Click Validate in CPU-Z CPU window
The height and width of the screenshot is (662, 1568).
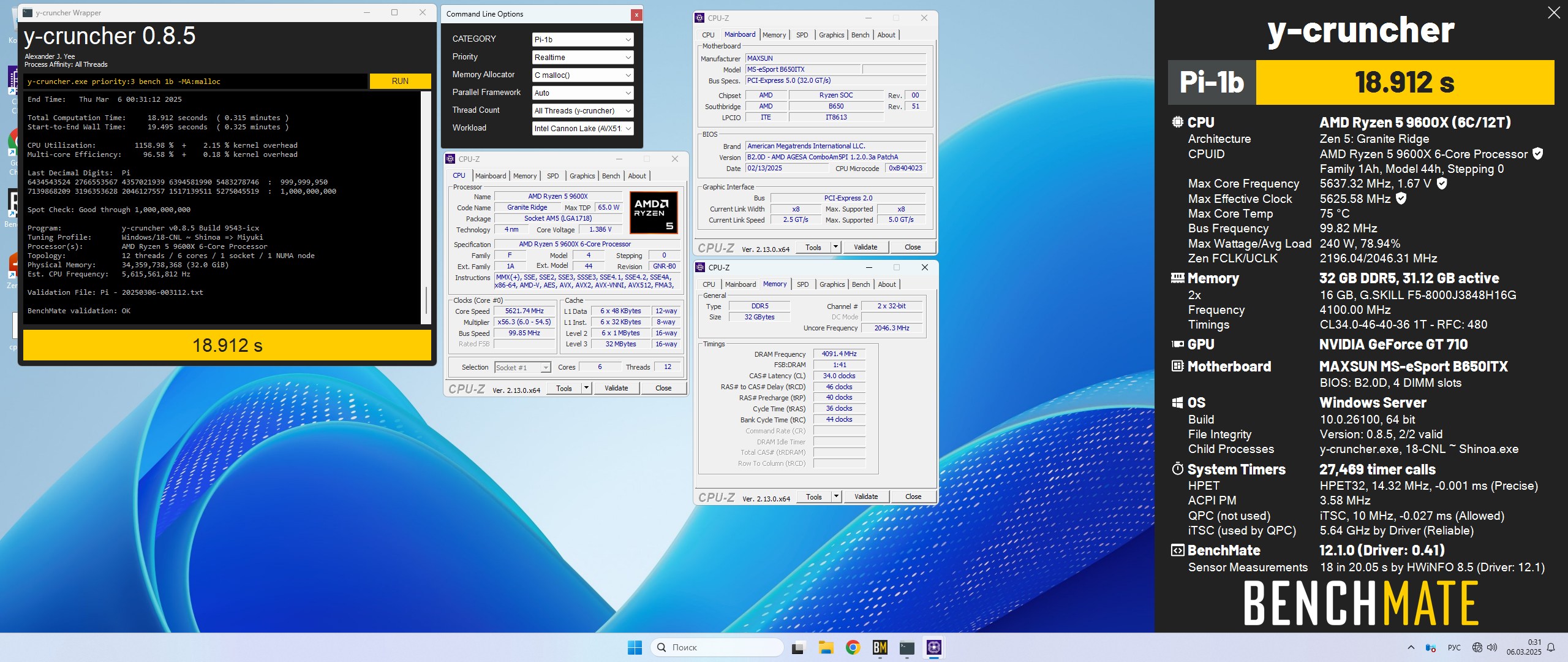click(x=616, y=388)
